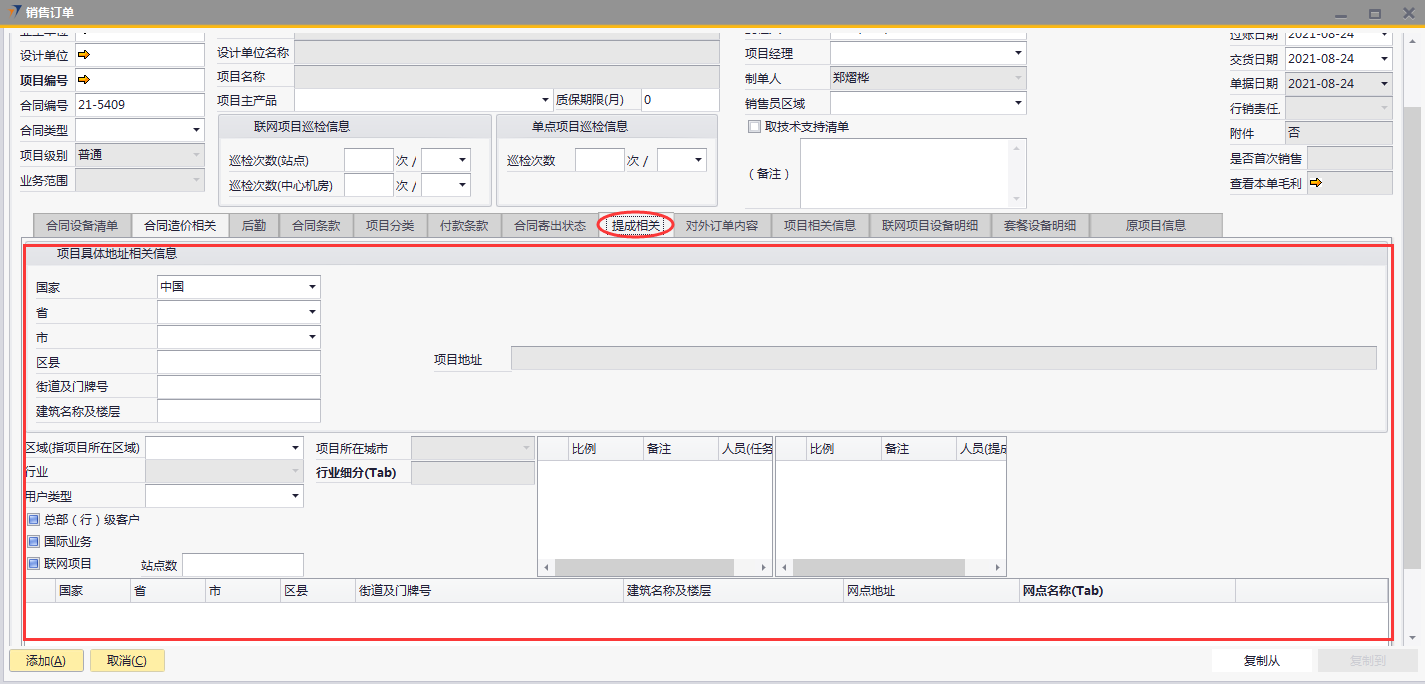1425x684 pixels.
Task: Click the yellow arrow beside 查看本单毛利
Action: tap(1316, 183)
